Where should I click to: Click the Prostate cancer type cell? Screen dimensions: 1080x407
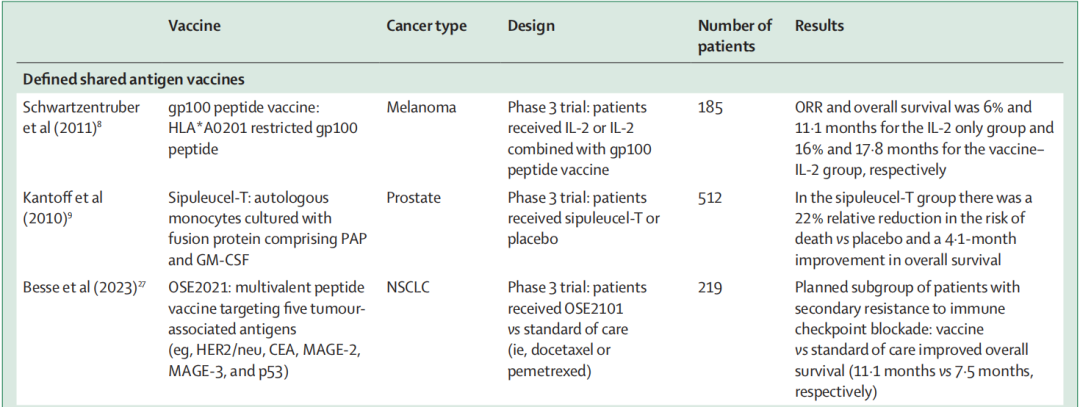tap(414, 198)
